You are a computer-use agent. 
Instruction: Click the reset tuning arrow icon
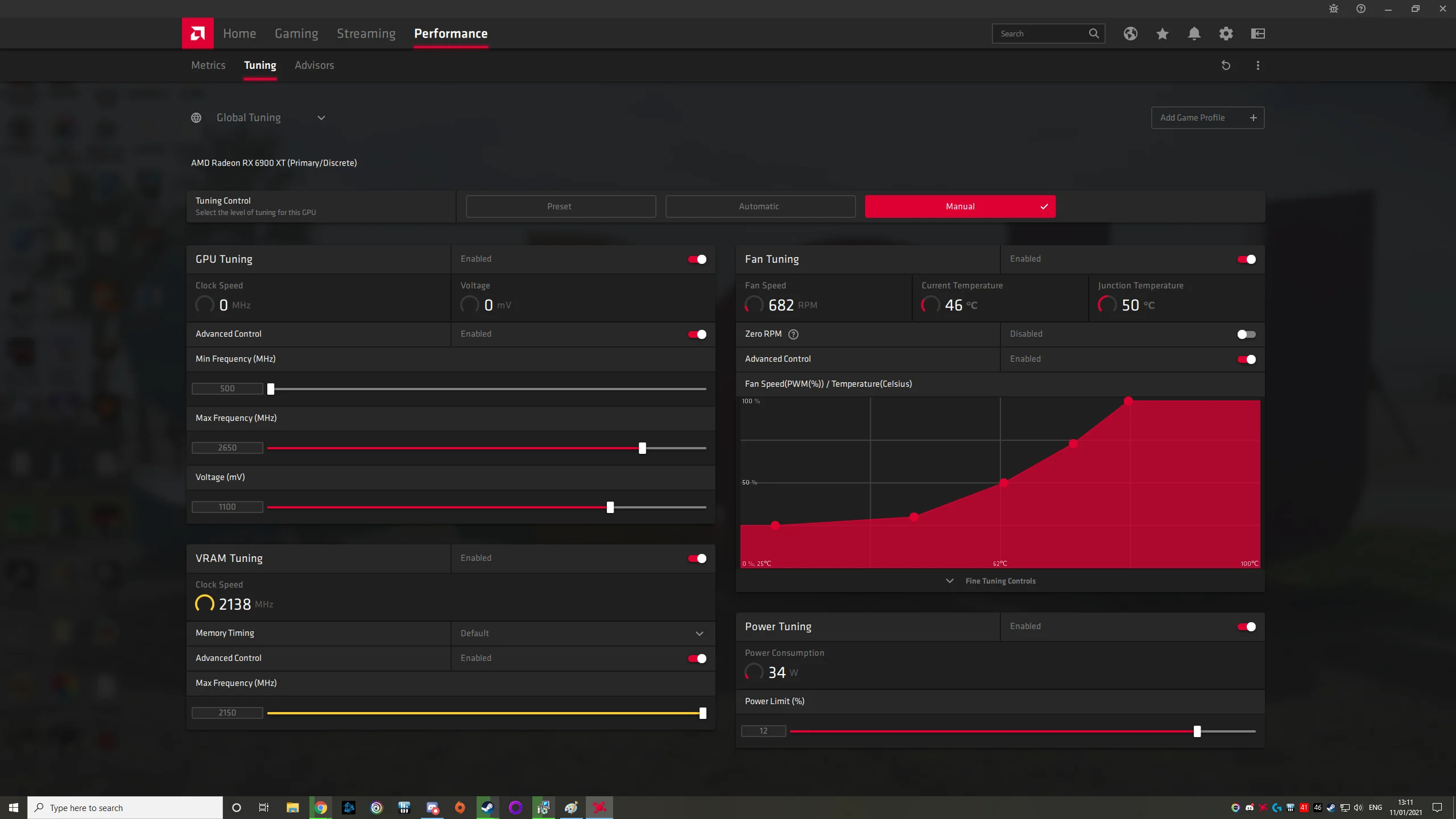click(1226, 65)
